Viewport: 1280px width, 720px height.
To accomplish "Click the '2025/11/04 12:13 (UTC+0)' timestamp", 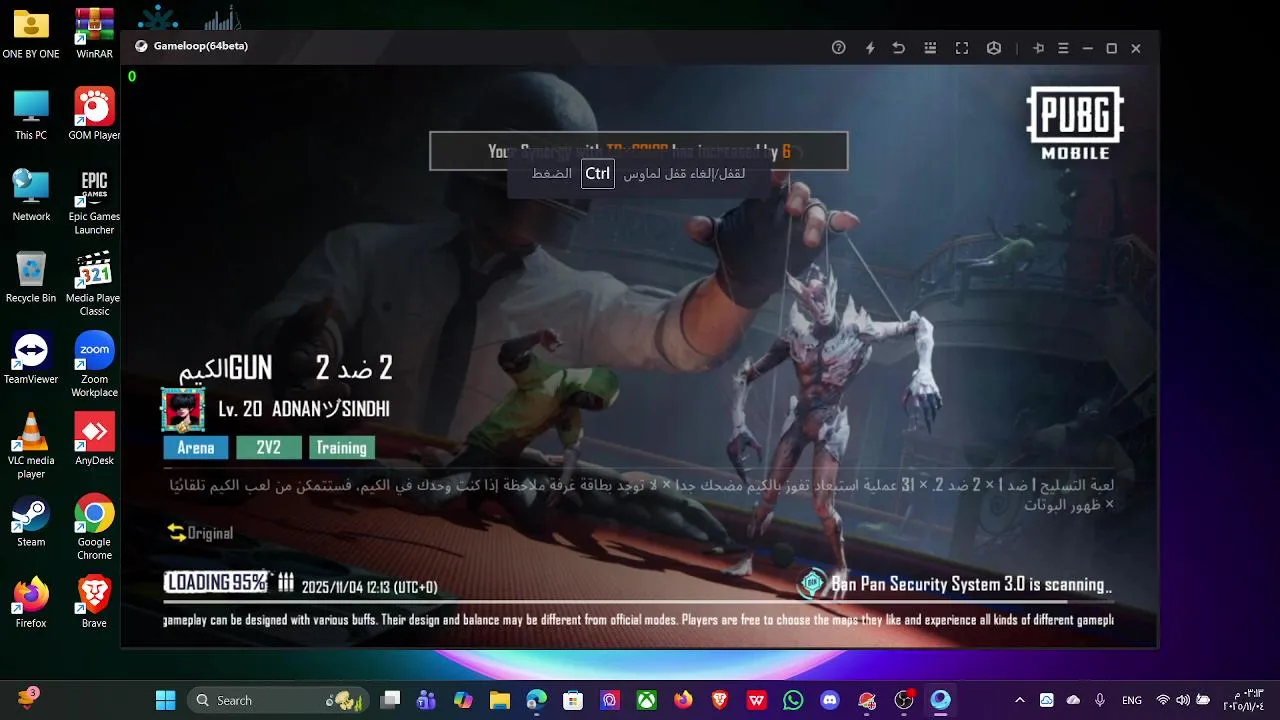I will pos(370,587).
